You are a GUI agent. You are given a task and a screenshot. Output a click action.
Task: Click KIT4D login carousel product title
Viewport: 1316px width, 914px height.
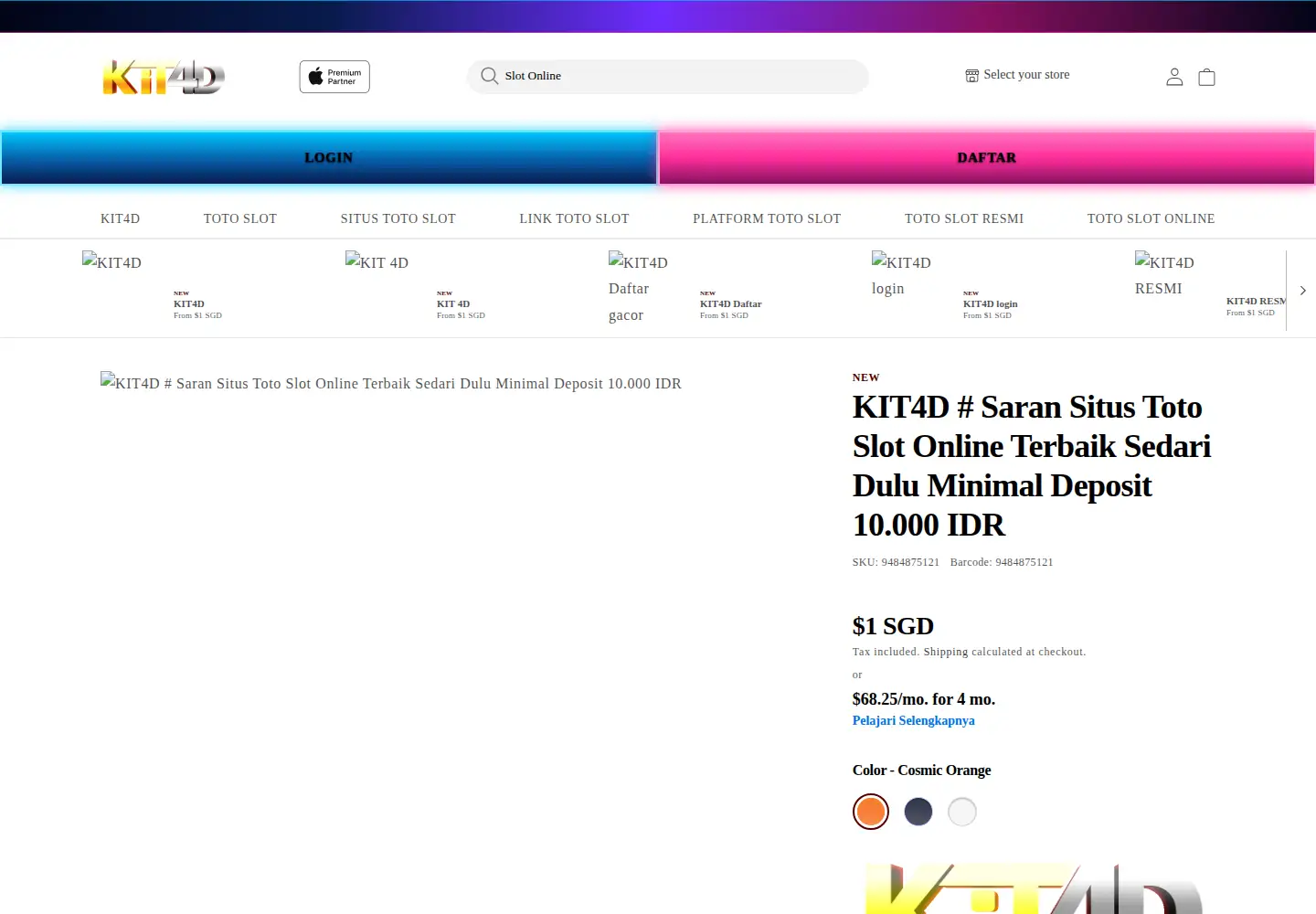(x=991, y=303)
